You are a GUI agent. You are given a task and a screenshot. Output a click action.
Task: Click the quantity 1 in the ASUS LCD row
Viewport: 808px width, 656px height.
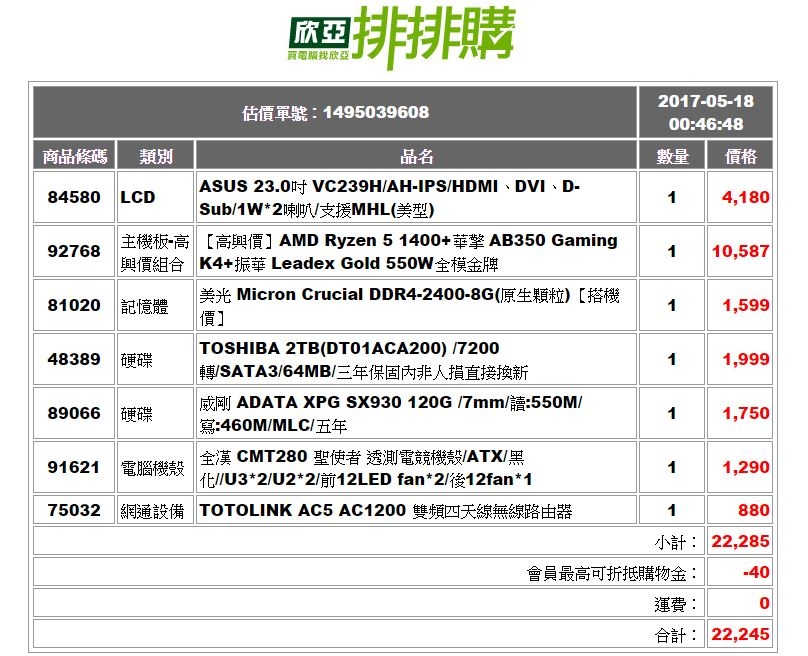click(671, 197)
